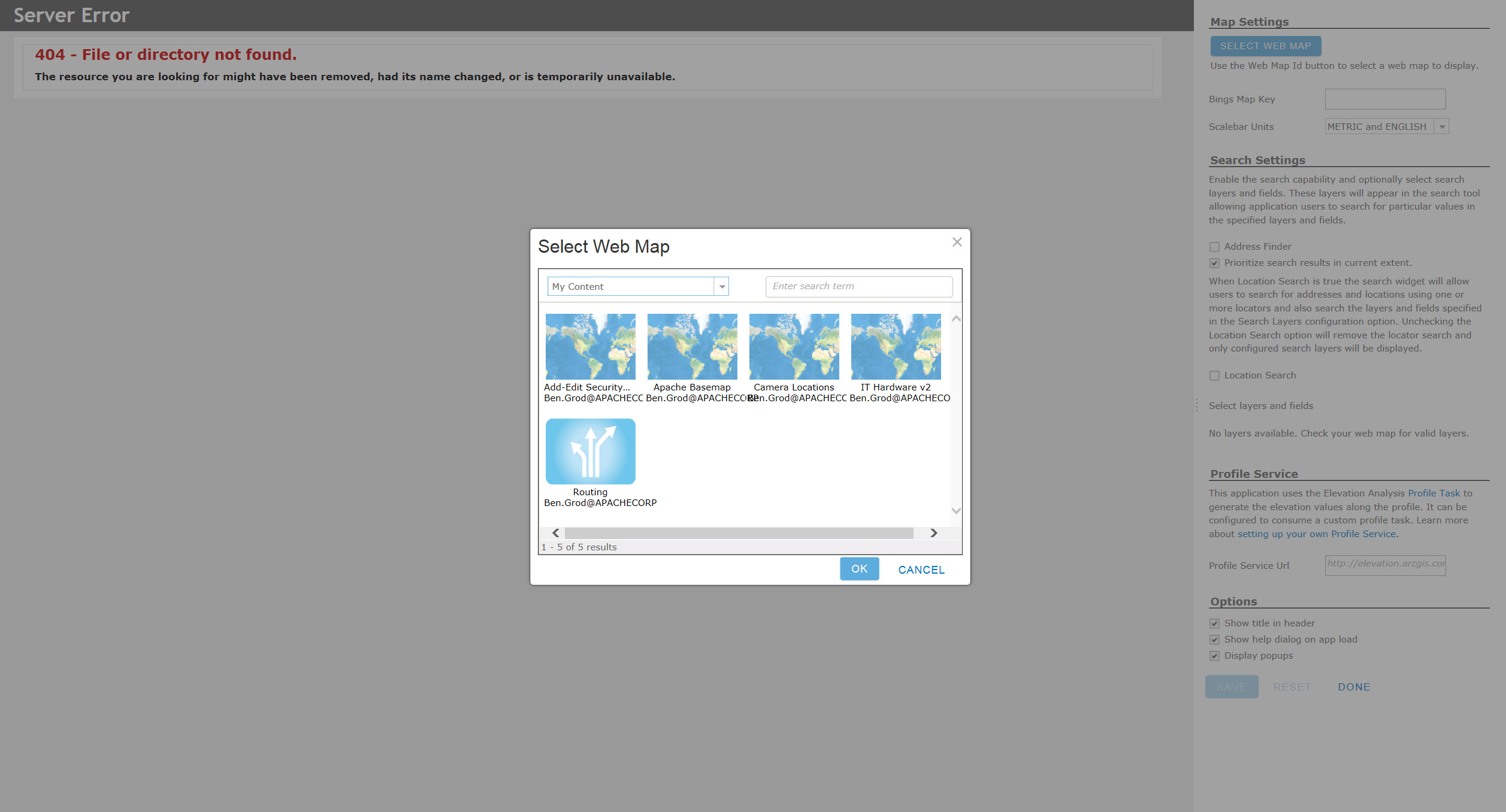Toggle Prioritize search results in current extent
This screenshot has width=1506, height=812.
(x=1214, y=263)
